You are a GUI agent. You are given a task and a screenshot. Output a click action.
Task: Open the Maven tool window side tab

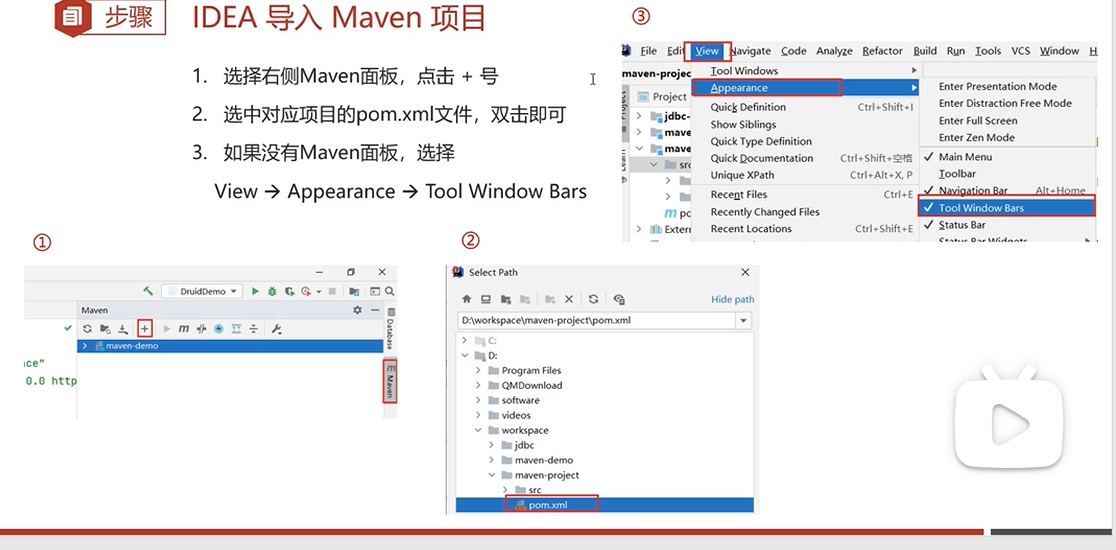point(390,381)
